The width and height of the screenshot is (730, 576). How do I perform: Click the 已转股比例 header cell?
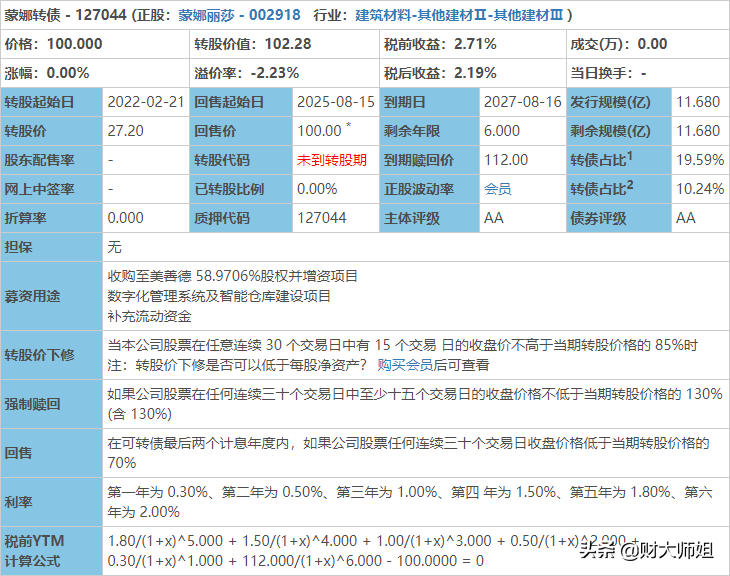(x=241, y=189)
